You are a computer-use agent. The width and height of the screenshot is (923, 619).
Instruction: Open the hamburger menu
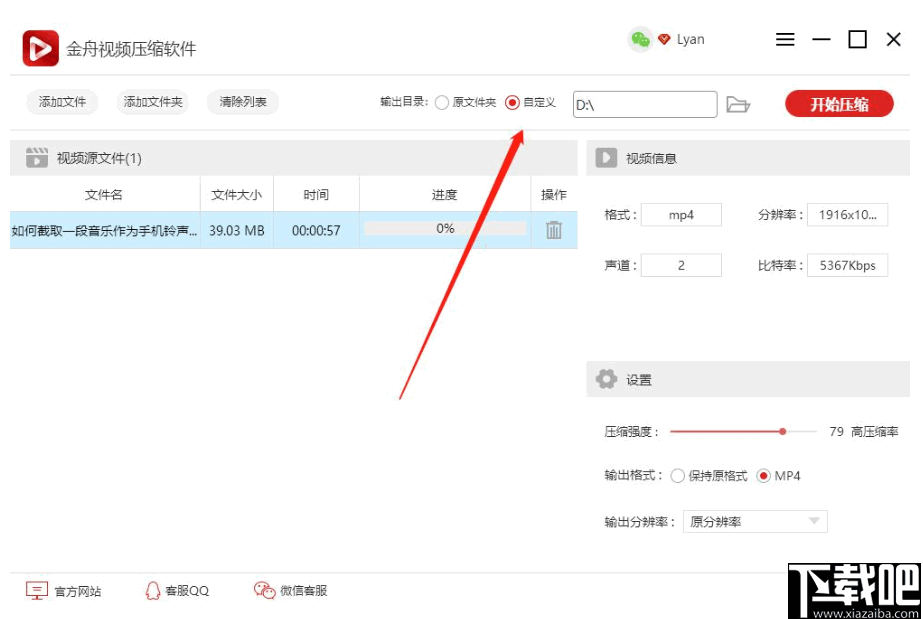coord(785,39)
